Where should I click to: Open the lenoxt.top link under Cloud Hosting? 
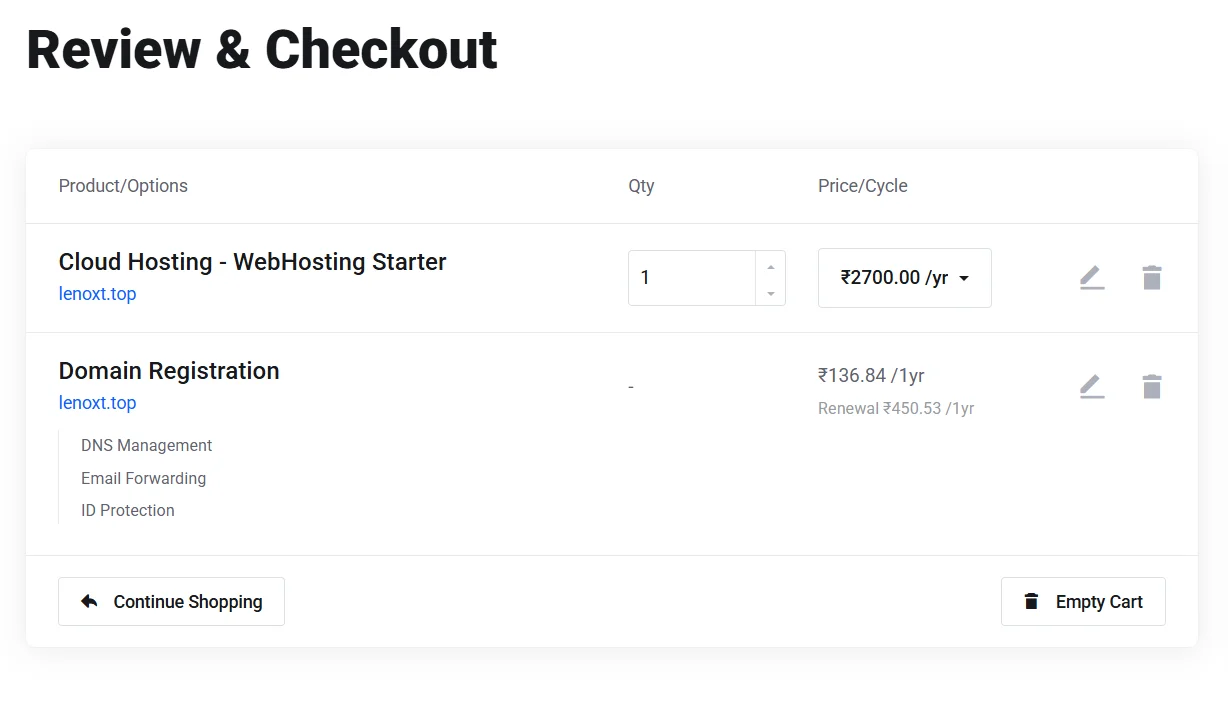coord(97,294)
